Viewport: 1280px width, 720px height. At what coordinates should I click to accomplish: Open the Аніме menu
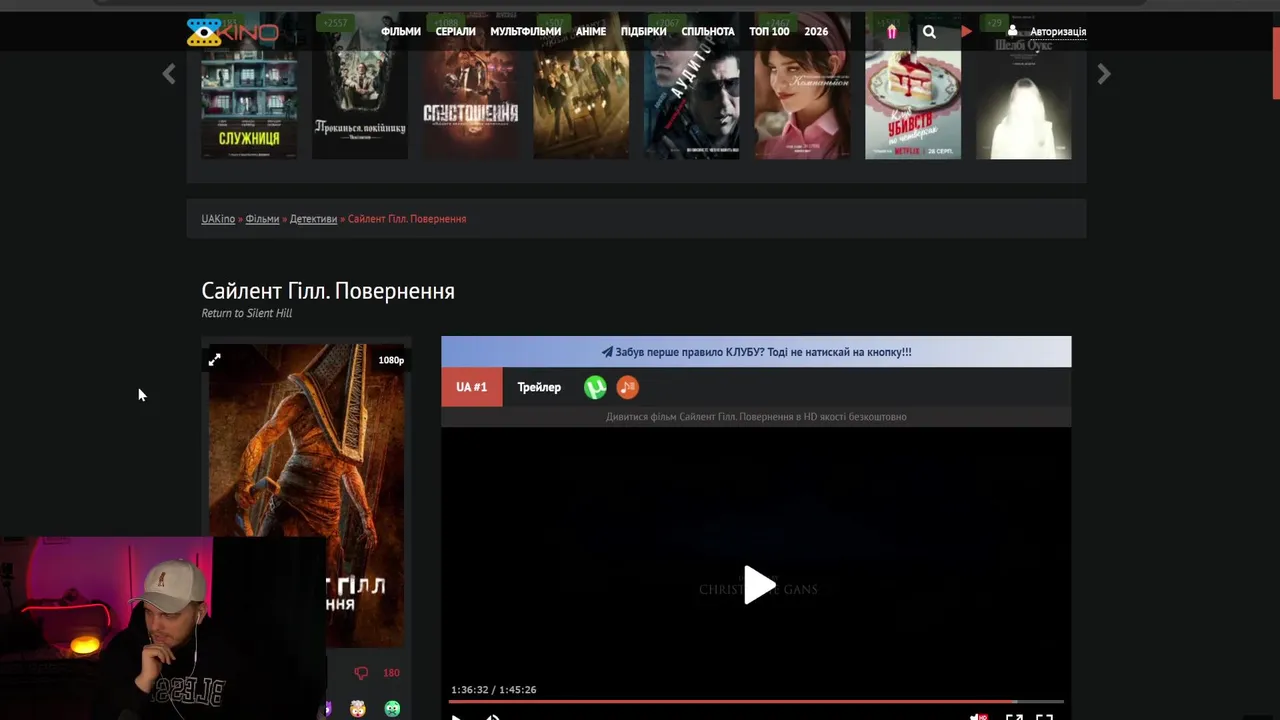point(591,32)
